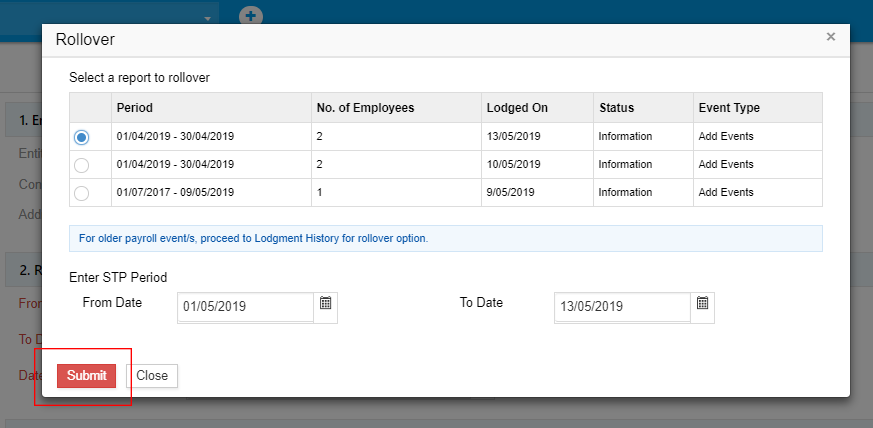Open the From Date calendar picker
This screenshot has width=873, height=428.
click(325, 303)
